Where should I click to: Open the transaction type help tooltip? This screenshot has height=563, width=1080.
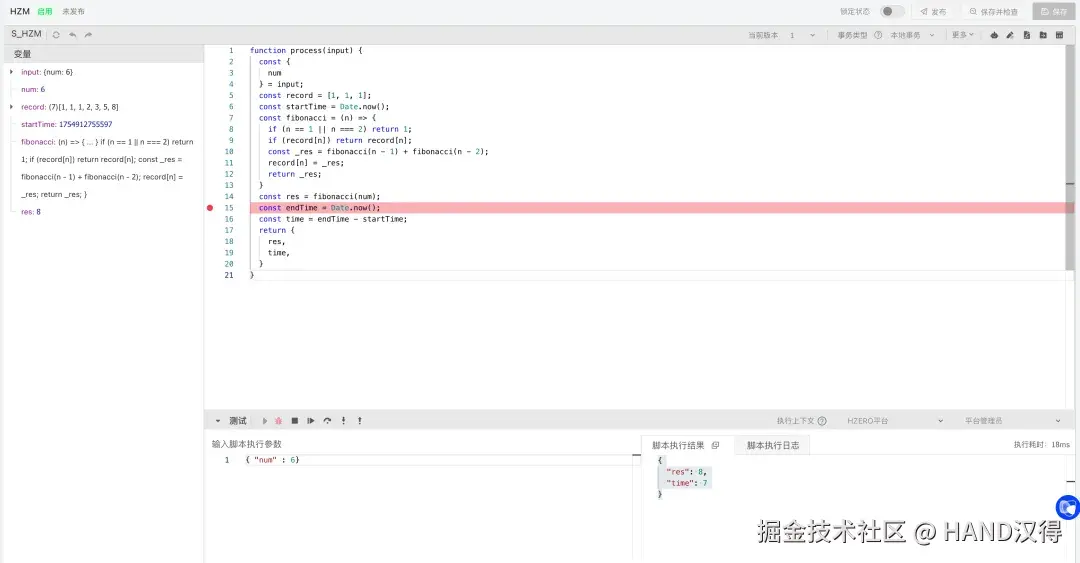[x=878, y=35]
